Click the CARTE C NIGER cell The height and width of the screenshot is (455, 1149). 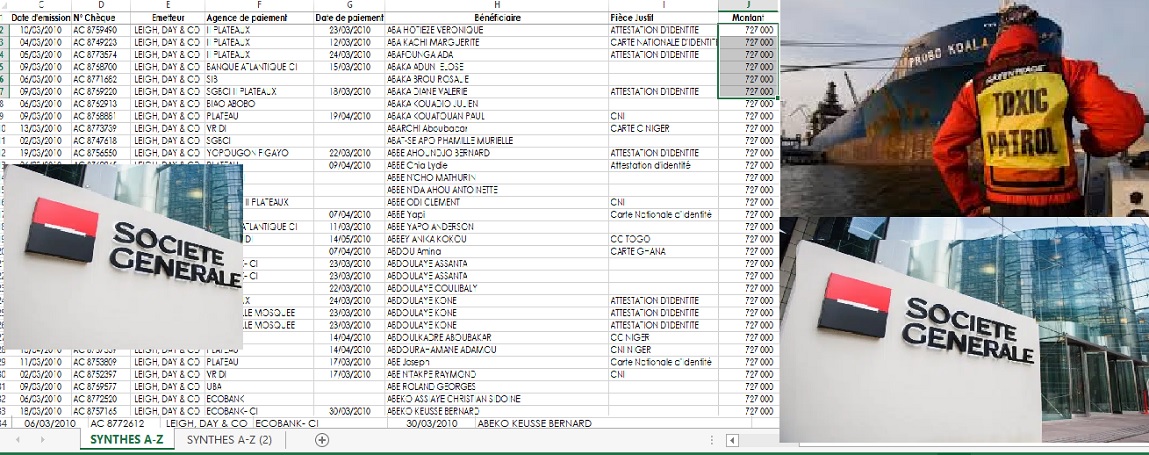[663, 128]
